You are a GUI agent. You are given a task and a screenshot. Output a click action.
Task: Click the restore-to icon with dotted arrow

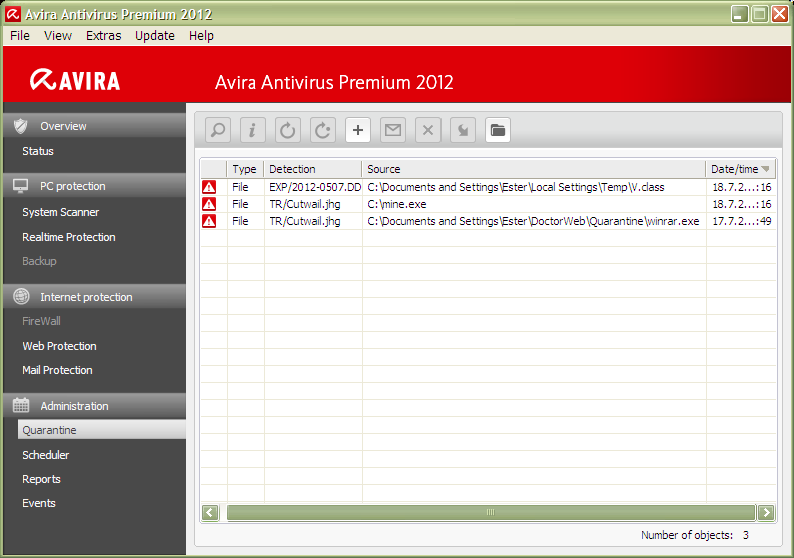click(323, 130)
